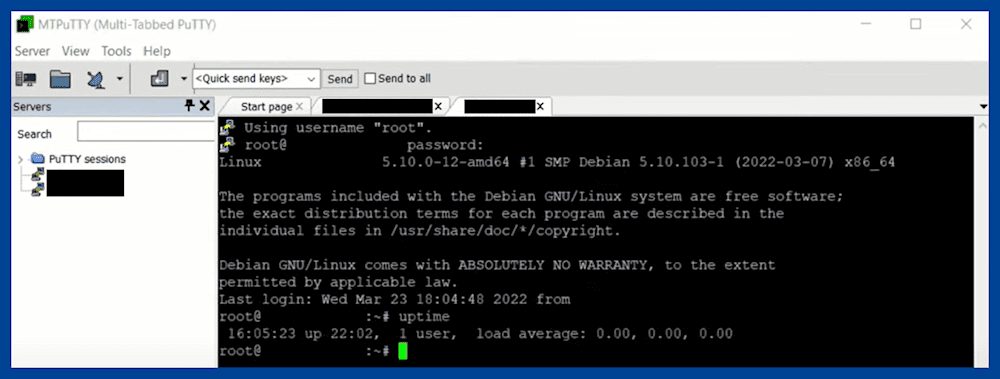This screenshot has height=379, width=1000.
Task: Click the 'password:' prompt text
Action: 445,145
